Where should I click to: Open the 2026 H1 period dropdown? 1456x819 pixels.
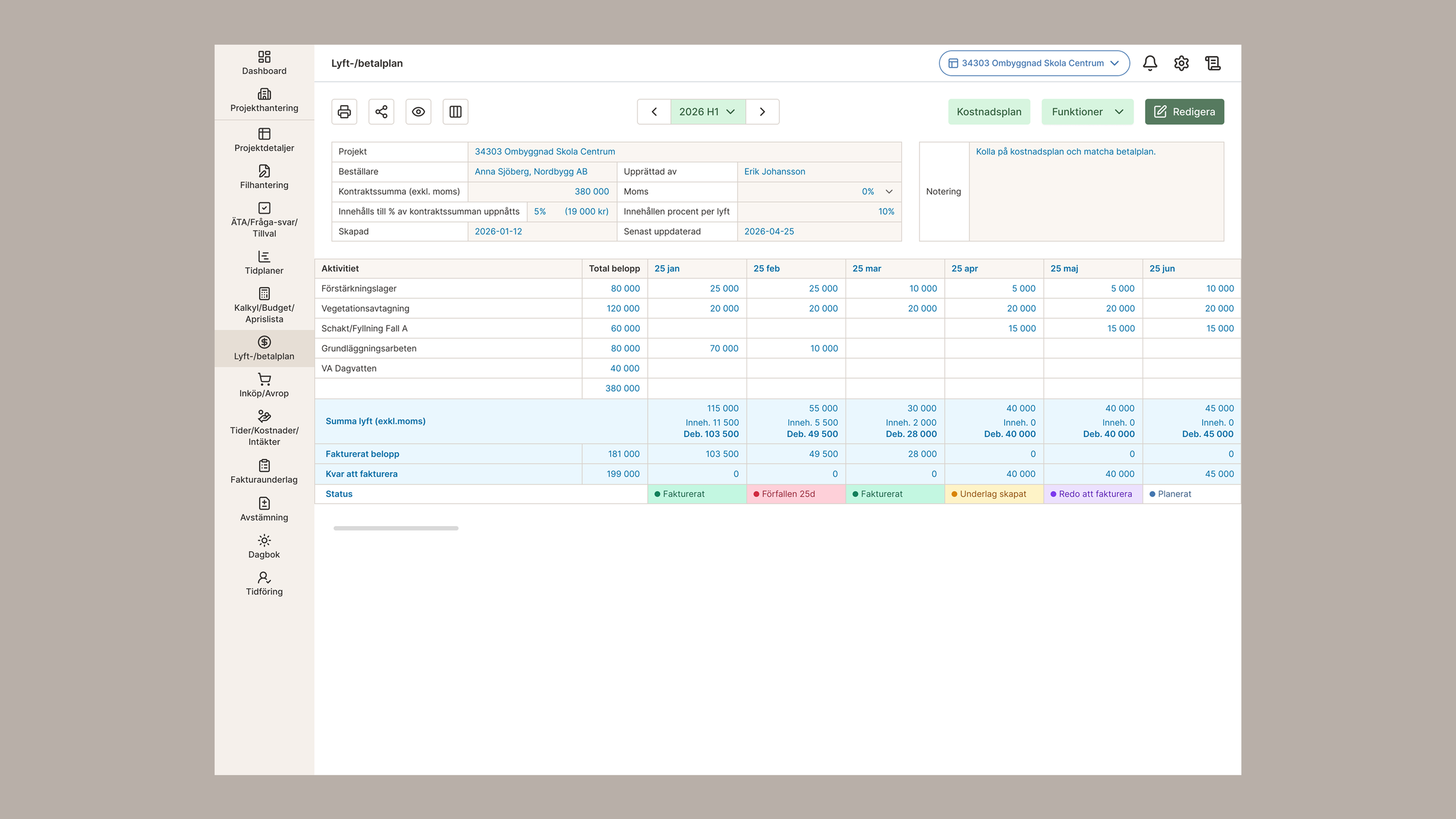[708, 112]
